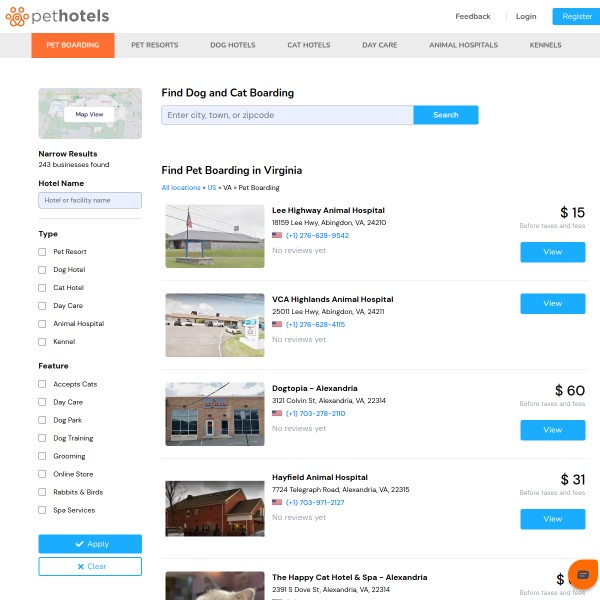View VCA Highlands Animal Hospital listing
This screenshot has width=600, height=600.
[553, 303]
